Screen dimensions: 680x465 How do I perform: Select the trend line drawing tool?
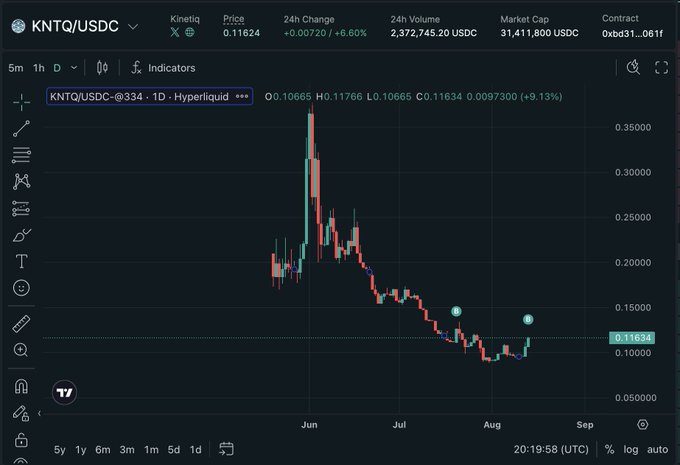tap(21, 129)
